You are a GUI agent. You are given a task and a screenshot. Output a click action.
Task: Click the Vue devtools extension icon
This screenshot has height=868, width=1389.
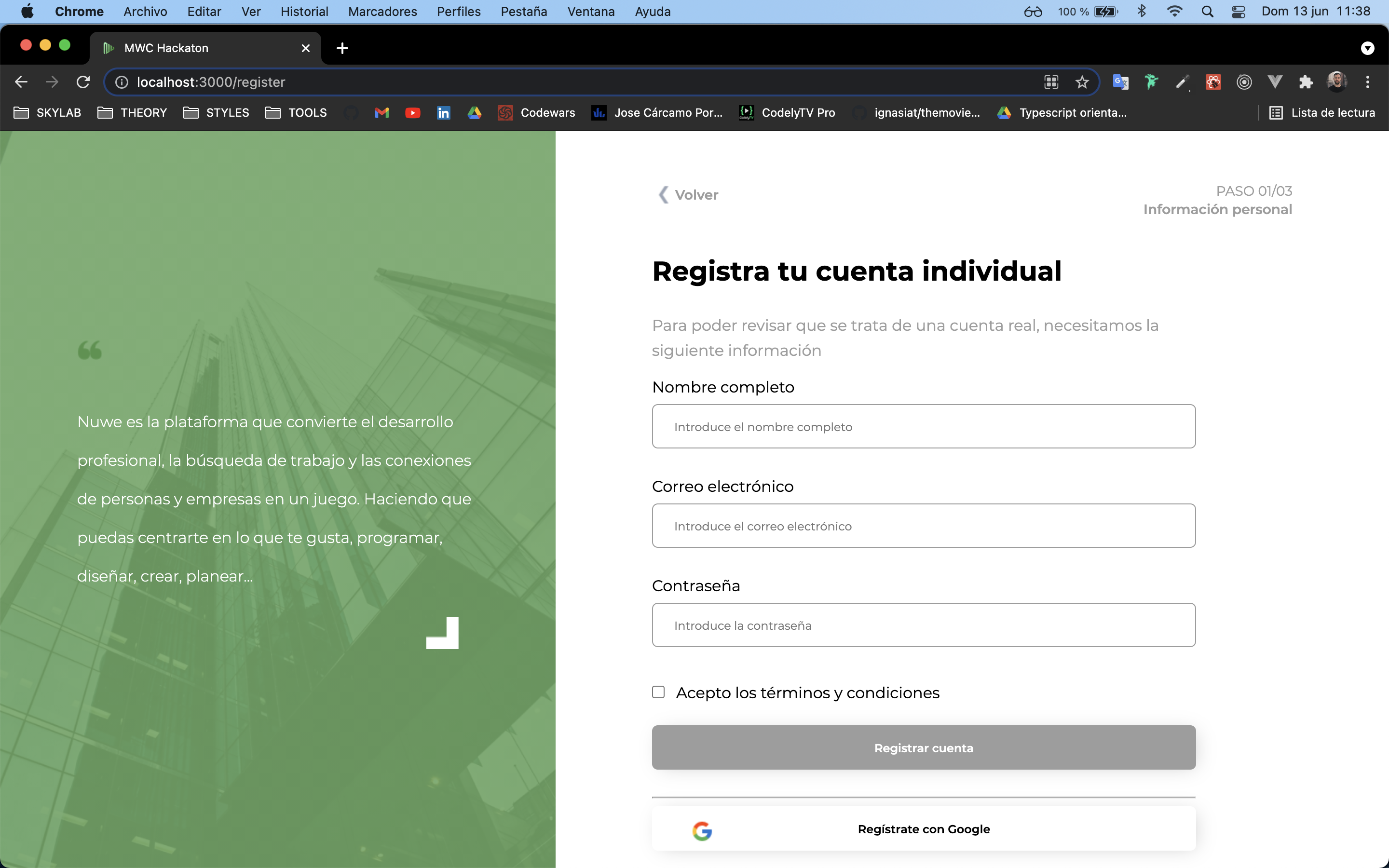[1275, 82]
